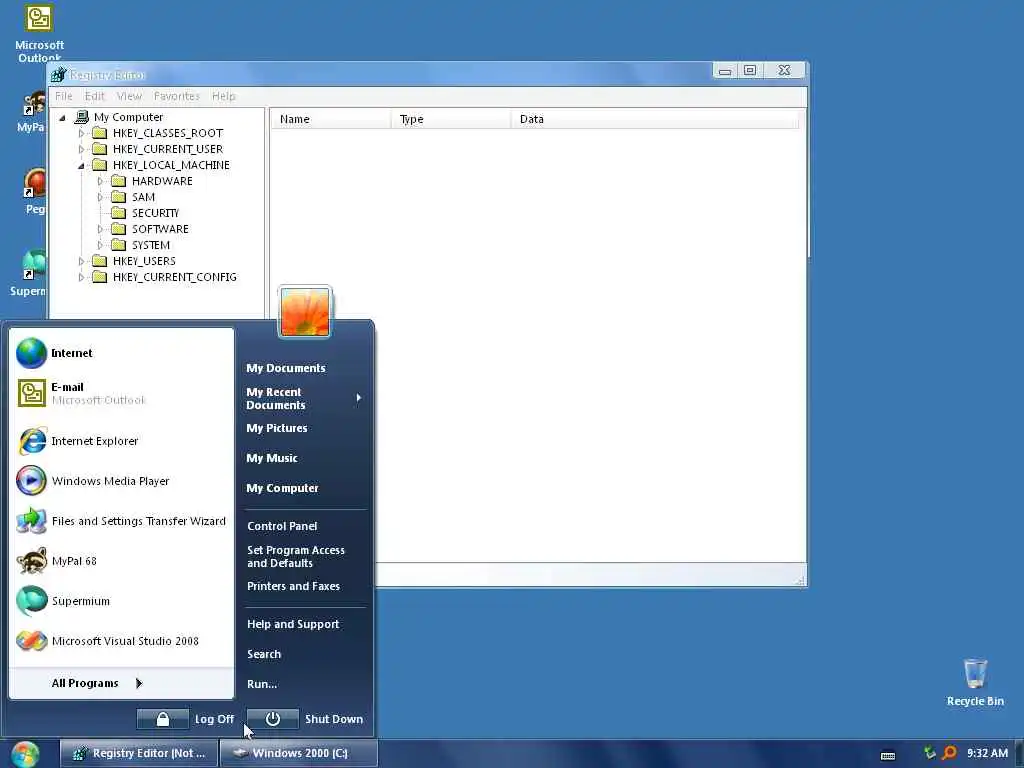1024x768 pixels.
Task: Open Search from Start menu
Action: [x=264, y=654]
